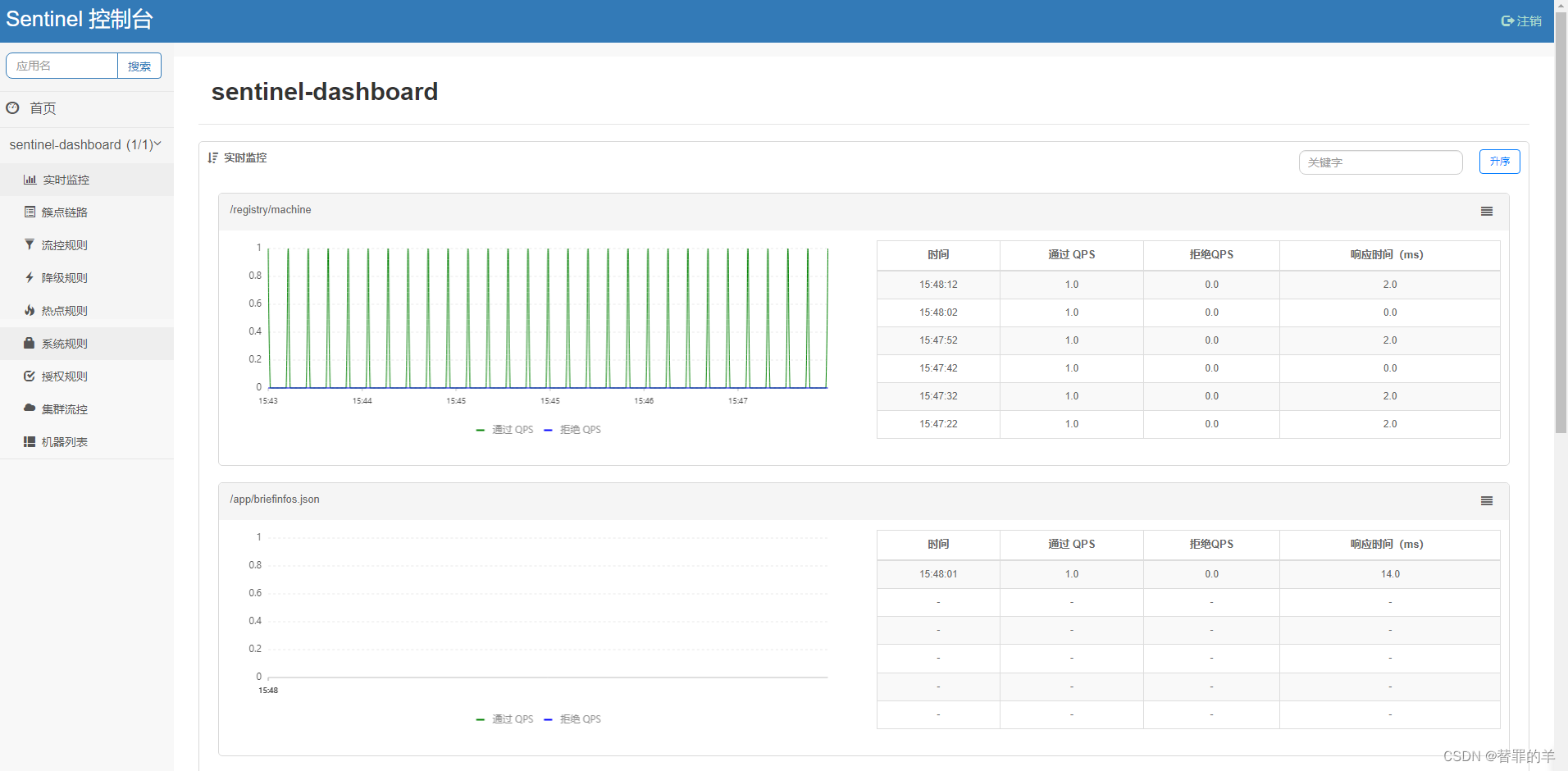Click the 15:47:22 time cell
1568x771 pixels.
pos(938,424)
